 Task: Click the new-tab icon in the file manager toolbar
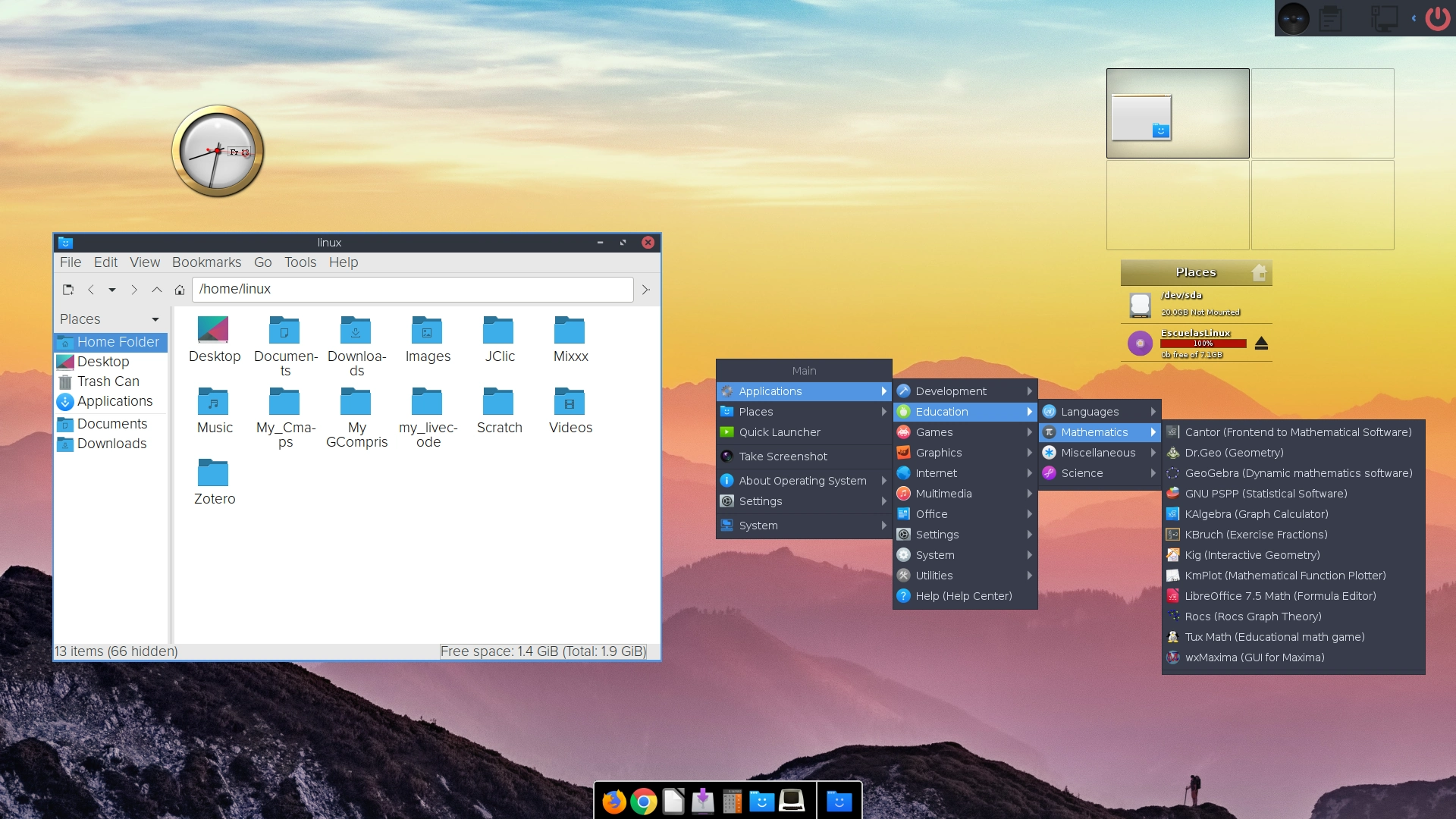(67, 289)
